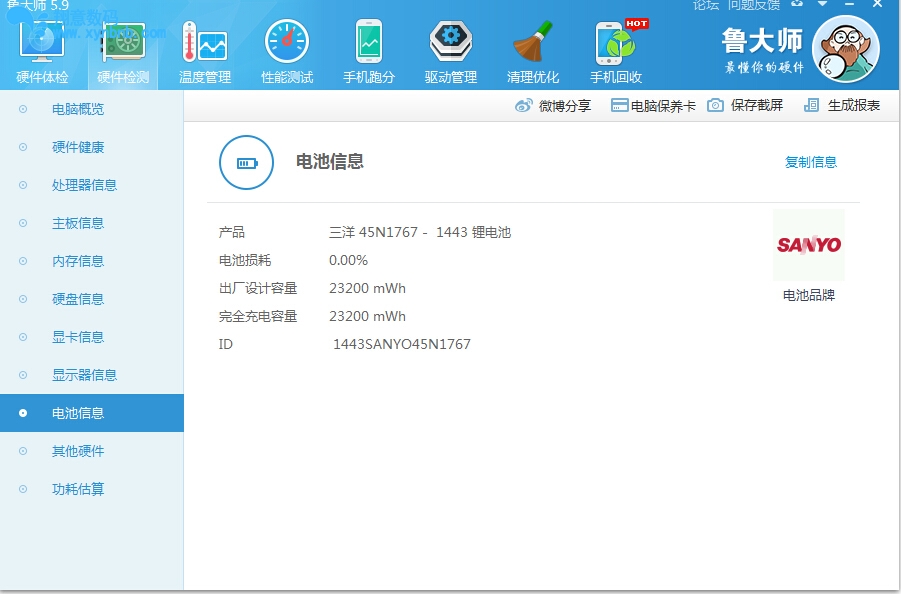Open the 电脑概览 sidebar item

coord(78,109)
